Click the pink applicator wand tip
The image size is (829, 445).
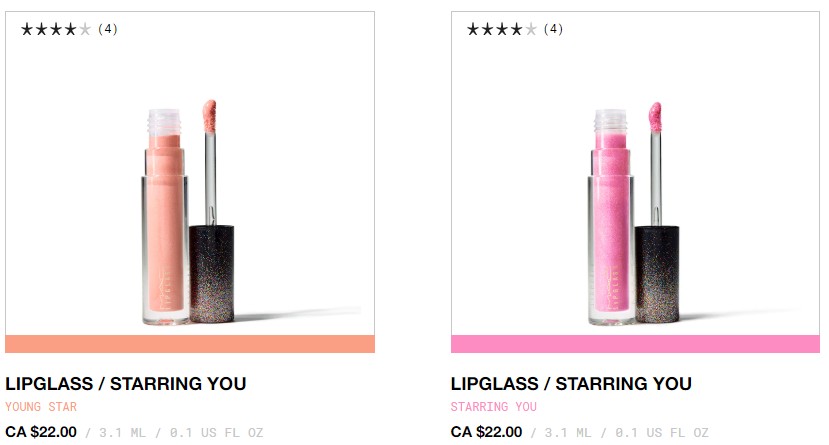coord(655,117)
